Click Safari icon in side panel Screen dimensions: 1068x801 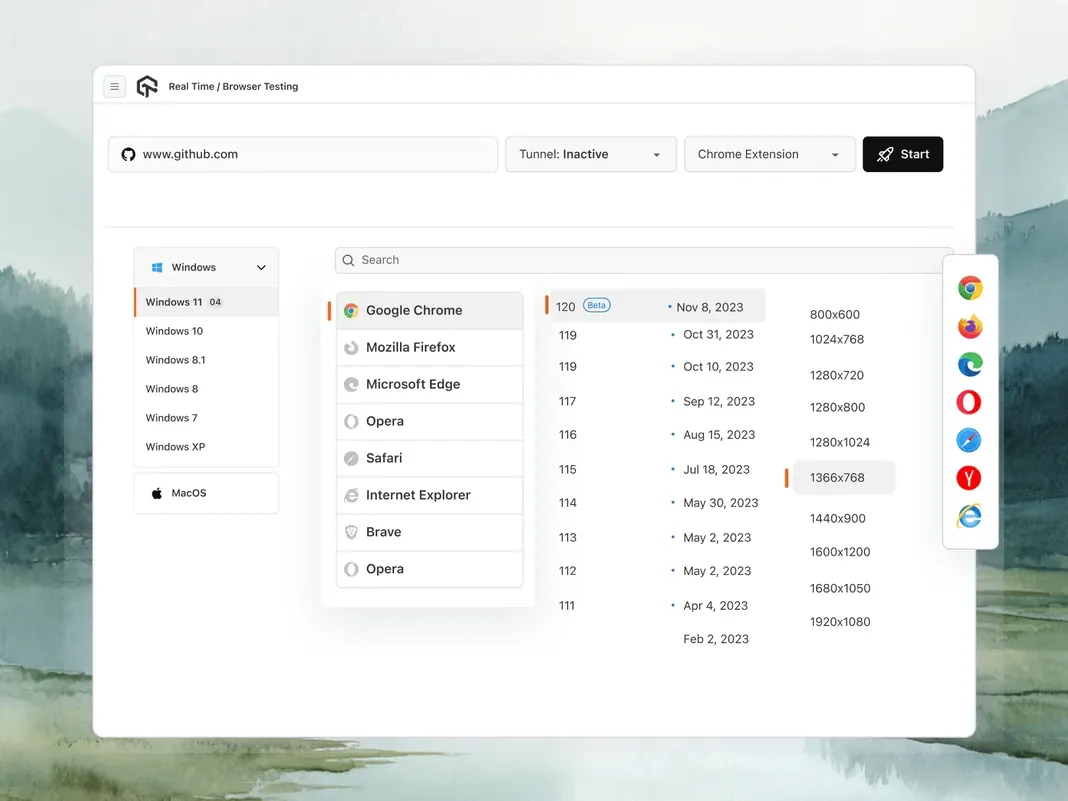coord(969,441)
